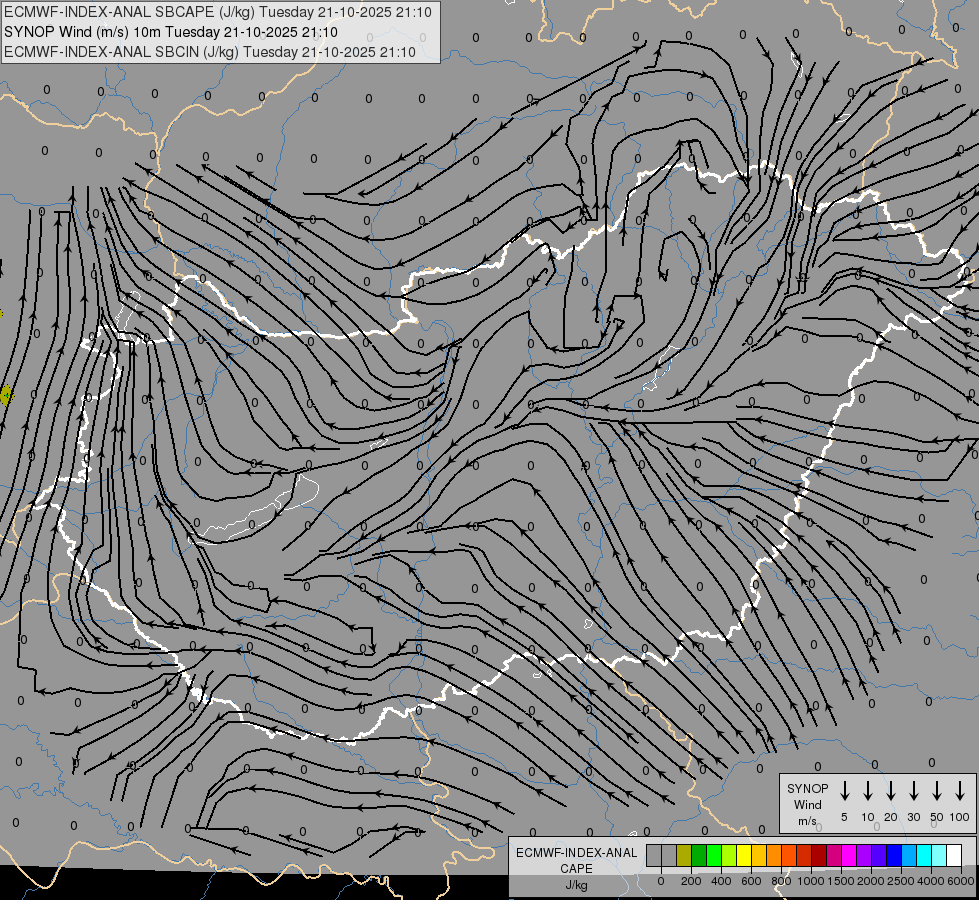Viewport: 979px width, 900px height.
Task: Choose the violet purple CAPE legend swatch
Action: click(864, 856)
